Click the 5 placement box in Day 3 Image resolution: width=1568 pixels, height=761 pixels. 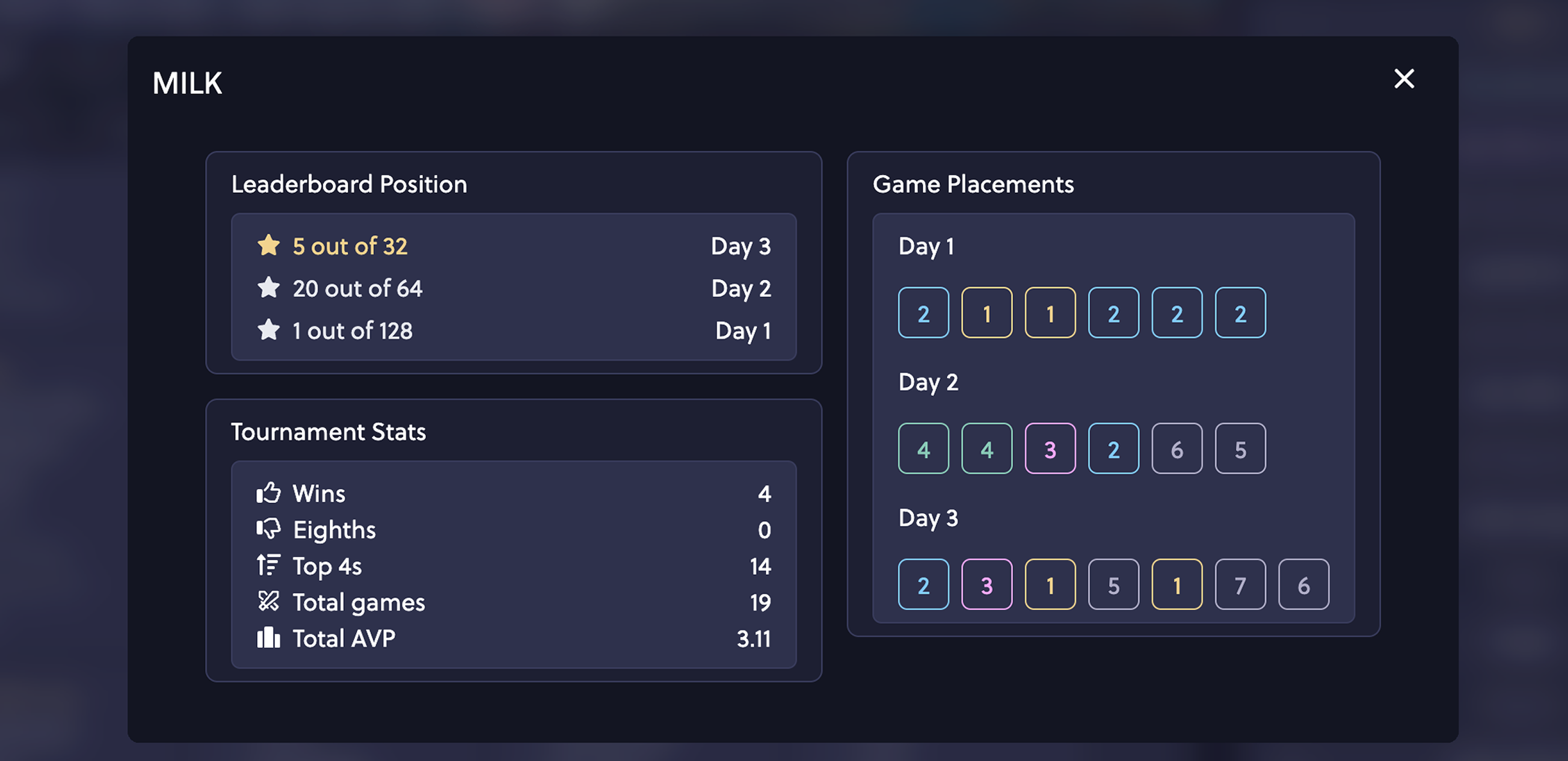click(x=1113, y=584)
